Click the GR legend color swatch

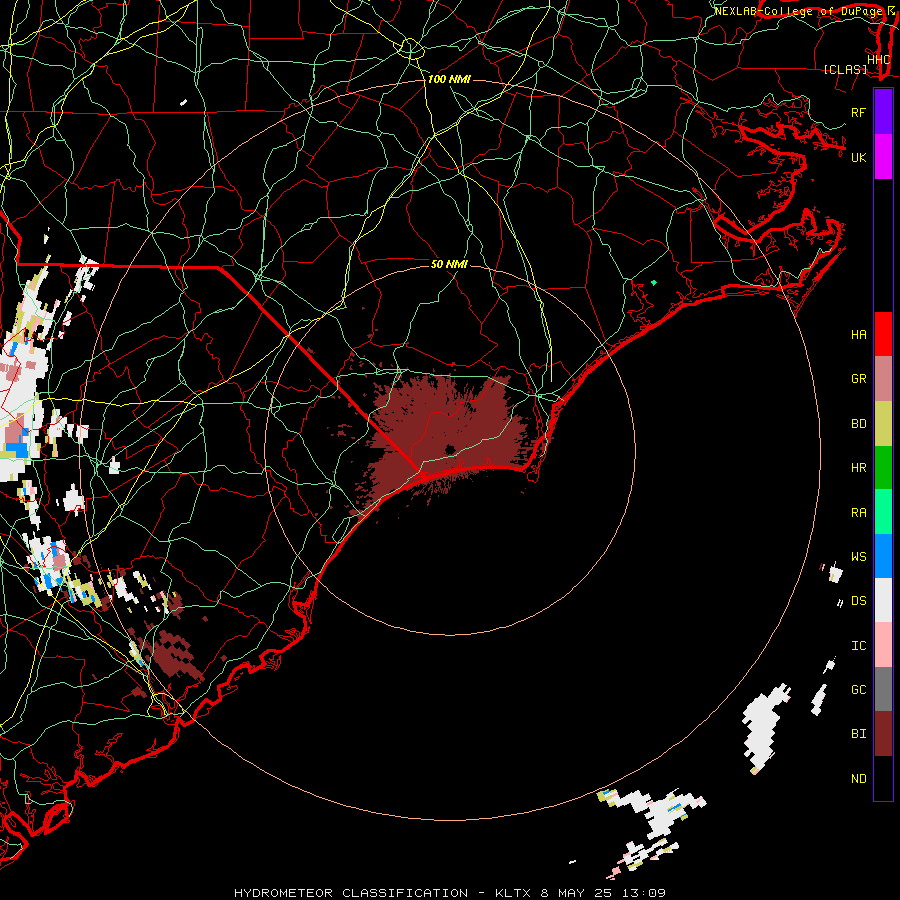click(883, 378)
